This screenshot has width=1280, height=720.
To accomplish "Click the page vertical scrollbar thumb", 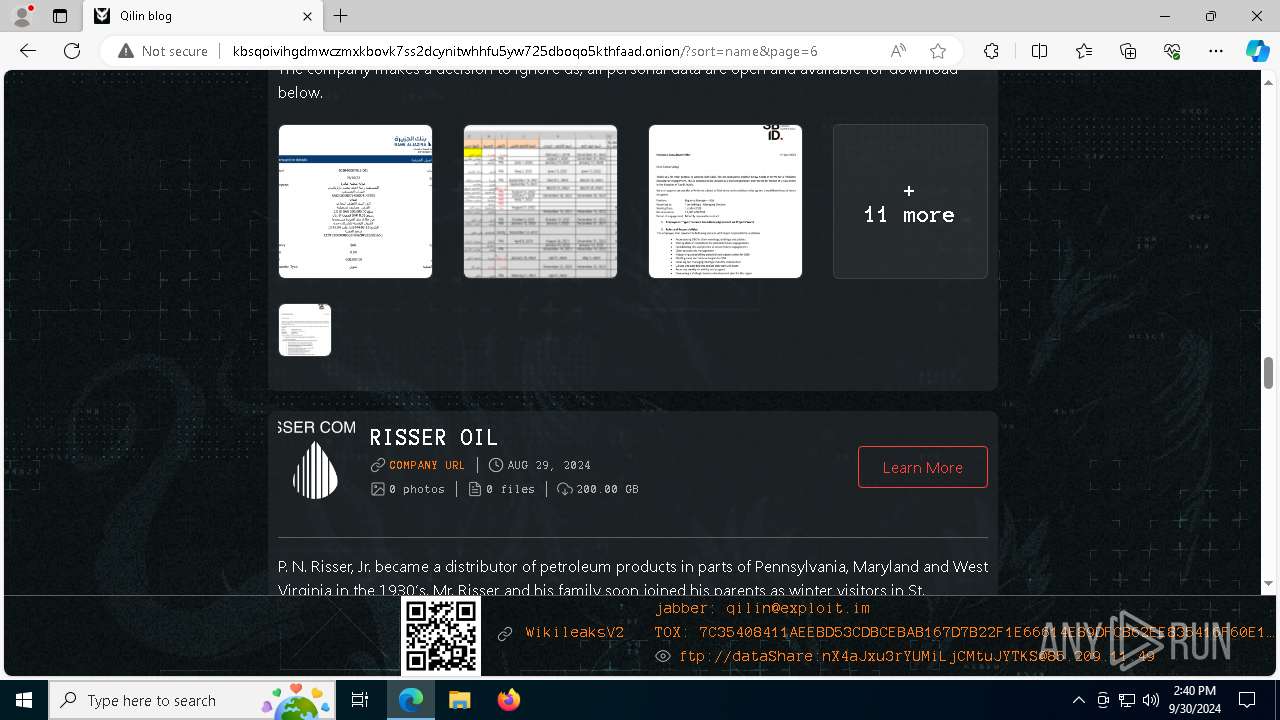I will click(x=1268, y=372).
